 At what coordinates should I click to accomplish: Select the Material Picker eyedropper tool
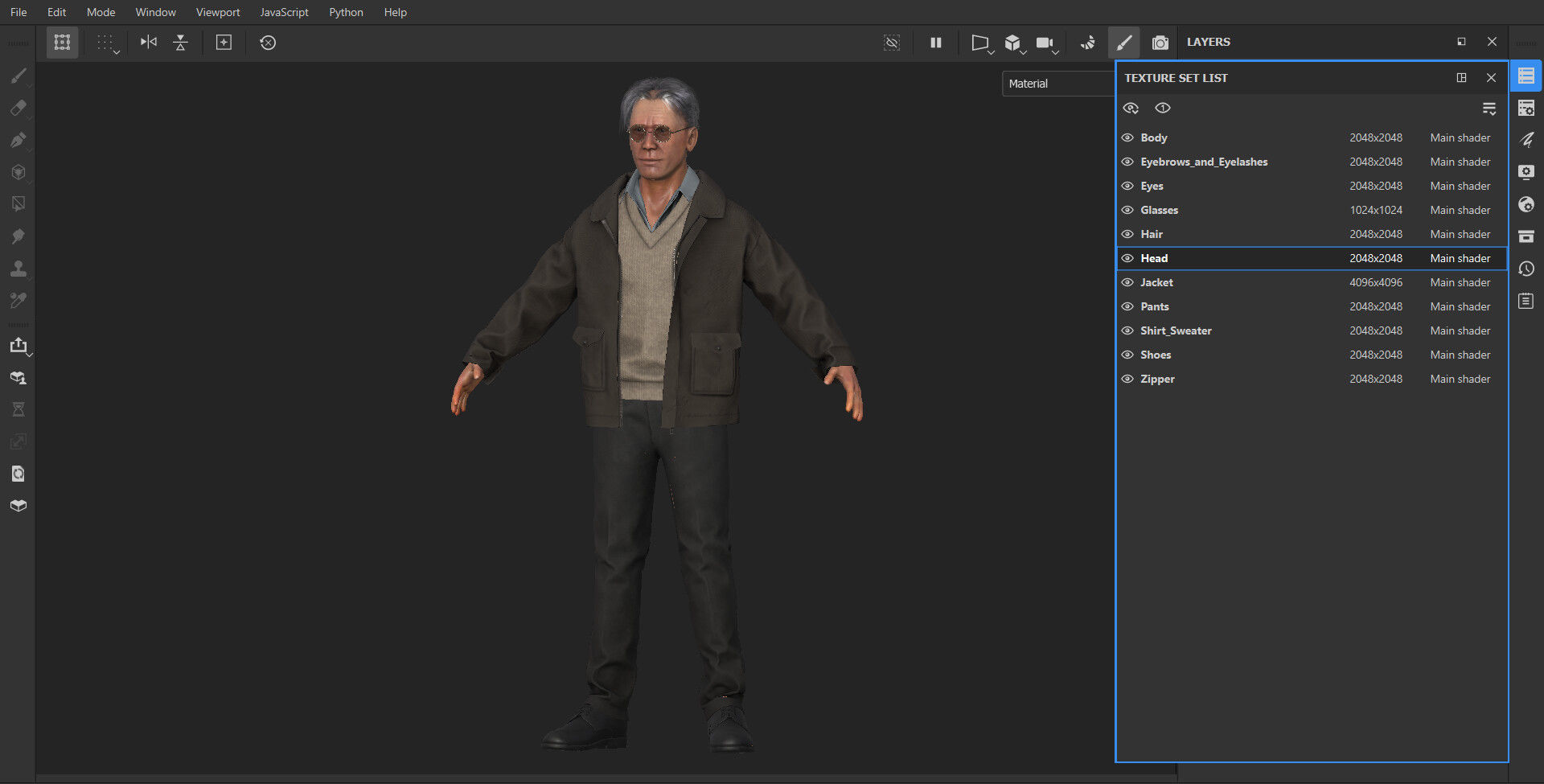[18, 301]
